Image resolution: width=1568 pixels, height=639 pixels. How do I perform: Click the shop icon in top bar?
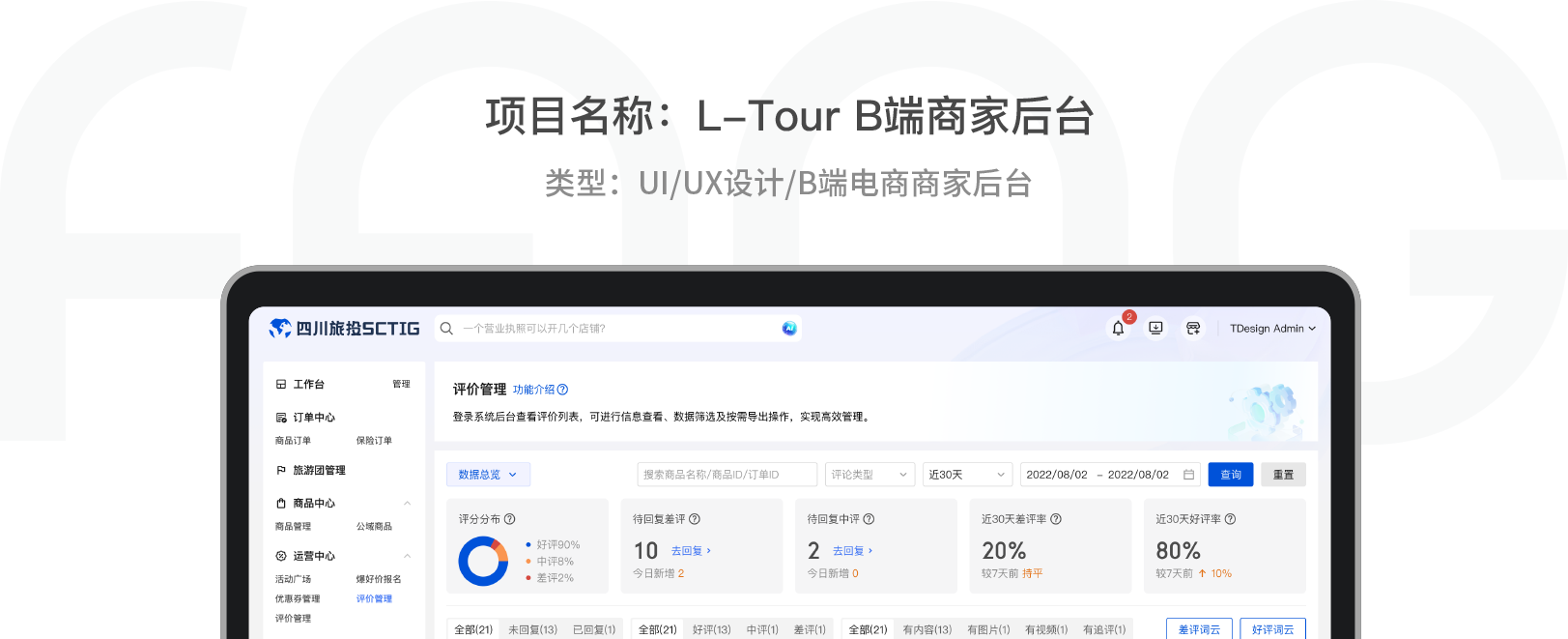tap(1193, 329)
